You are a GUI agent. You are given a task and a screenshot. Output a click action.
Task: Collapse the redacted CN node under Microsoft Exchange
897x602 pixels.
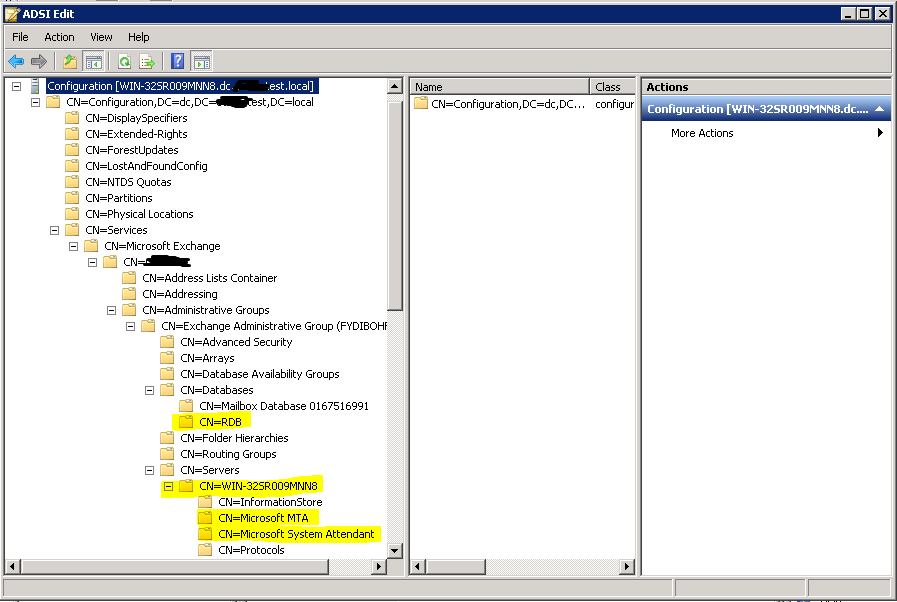[93, 263]
